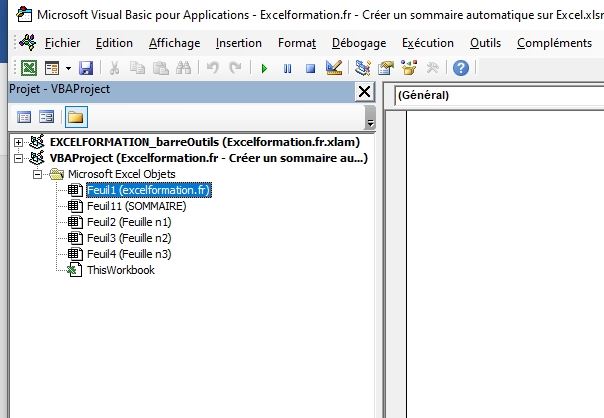Select VBAProject (Excelformation.fr) in tree
604x418 pixels.
pos(209,158)
